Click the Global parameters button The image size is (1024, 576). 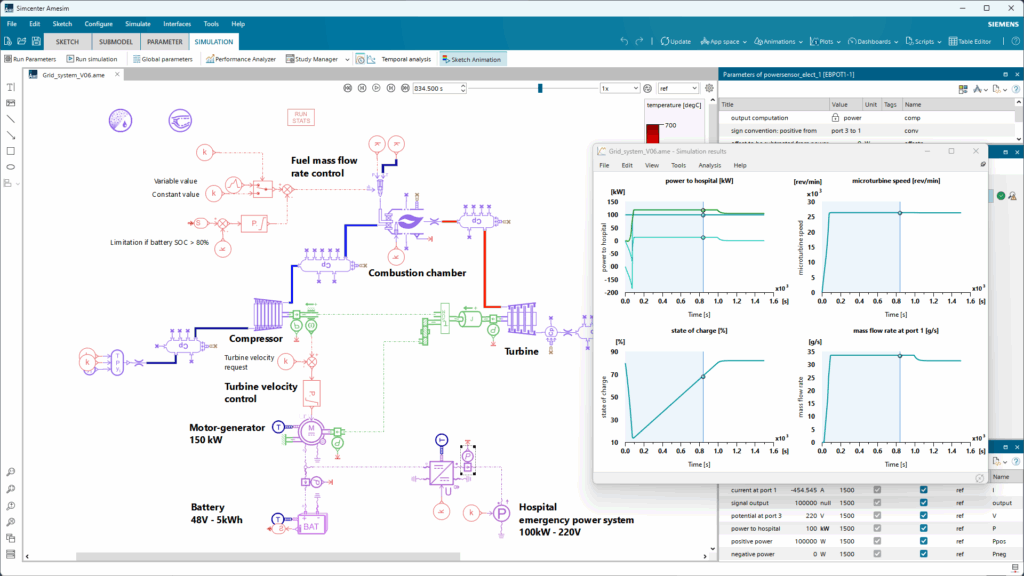[162, 59]
